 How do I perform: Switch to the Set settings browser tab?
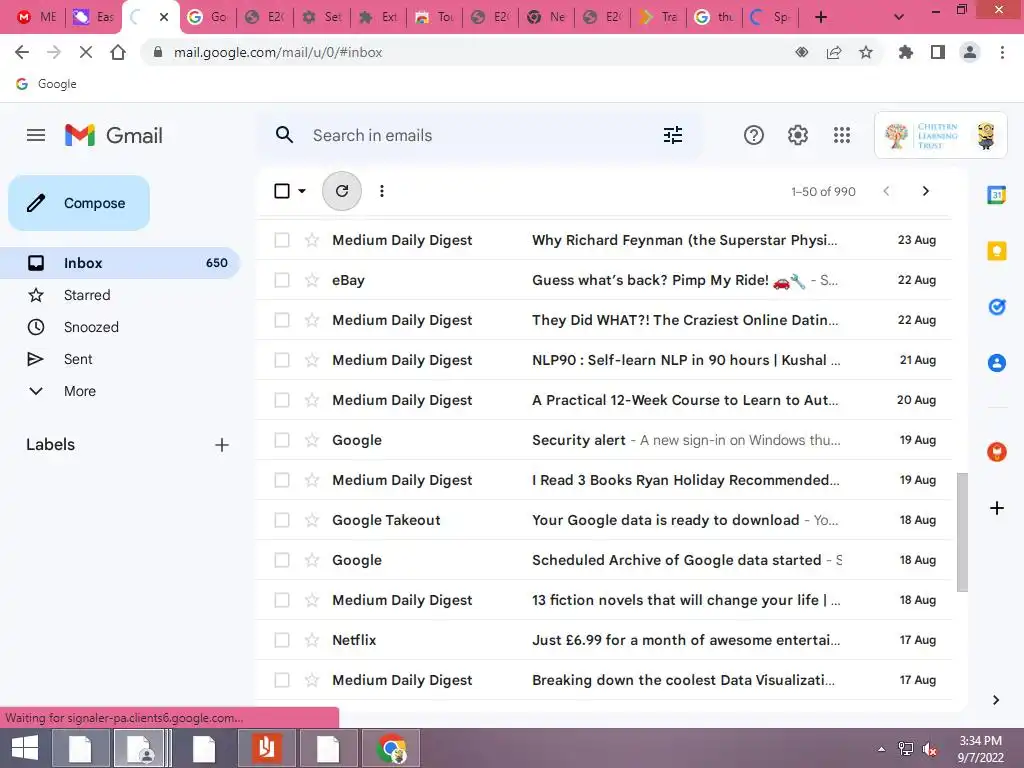[x=322, y=17]
